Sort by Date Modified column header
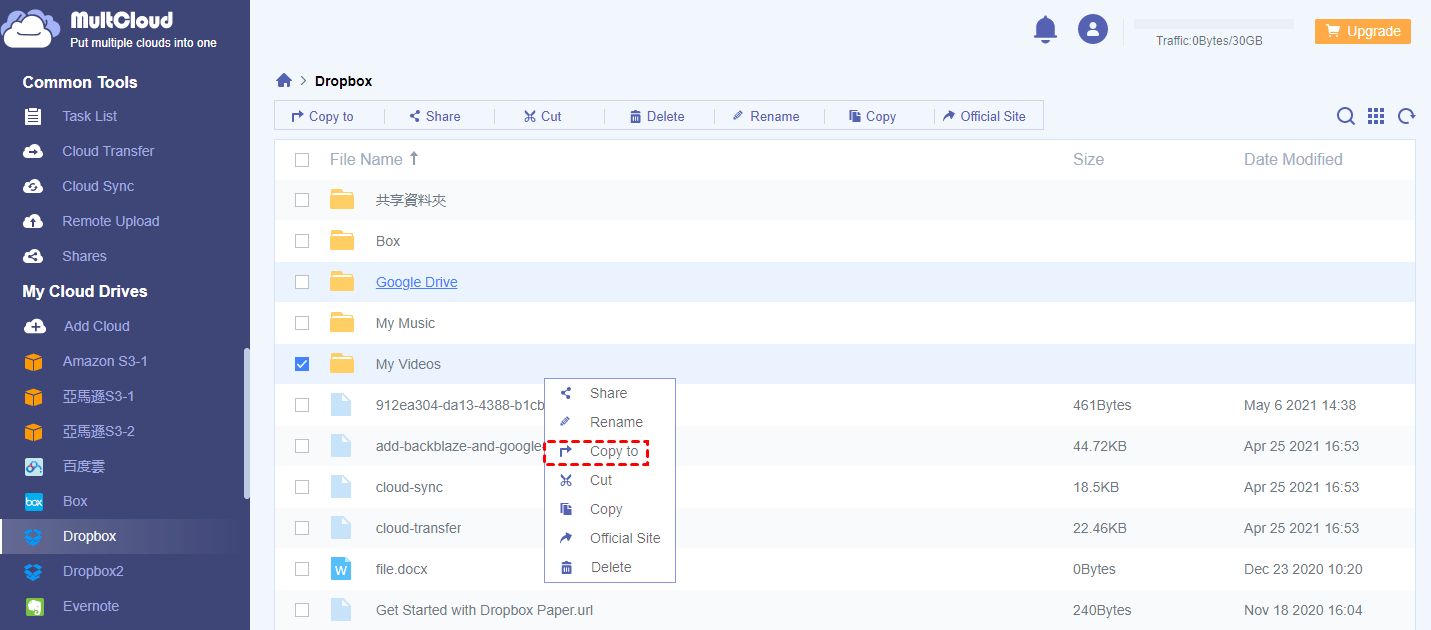 [x=1293, y=159]
